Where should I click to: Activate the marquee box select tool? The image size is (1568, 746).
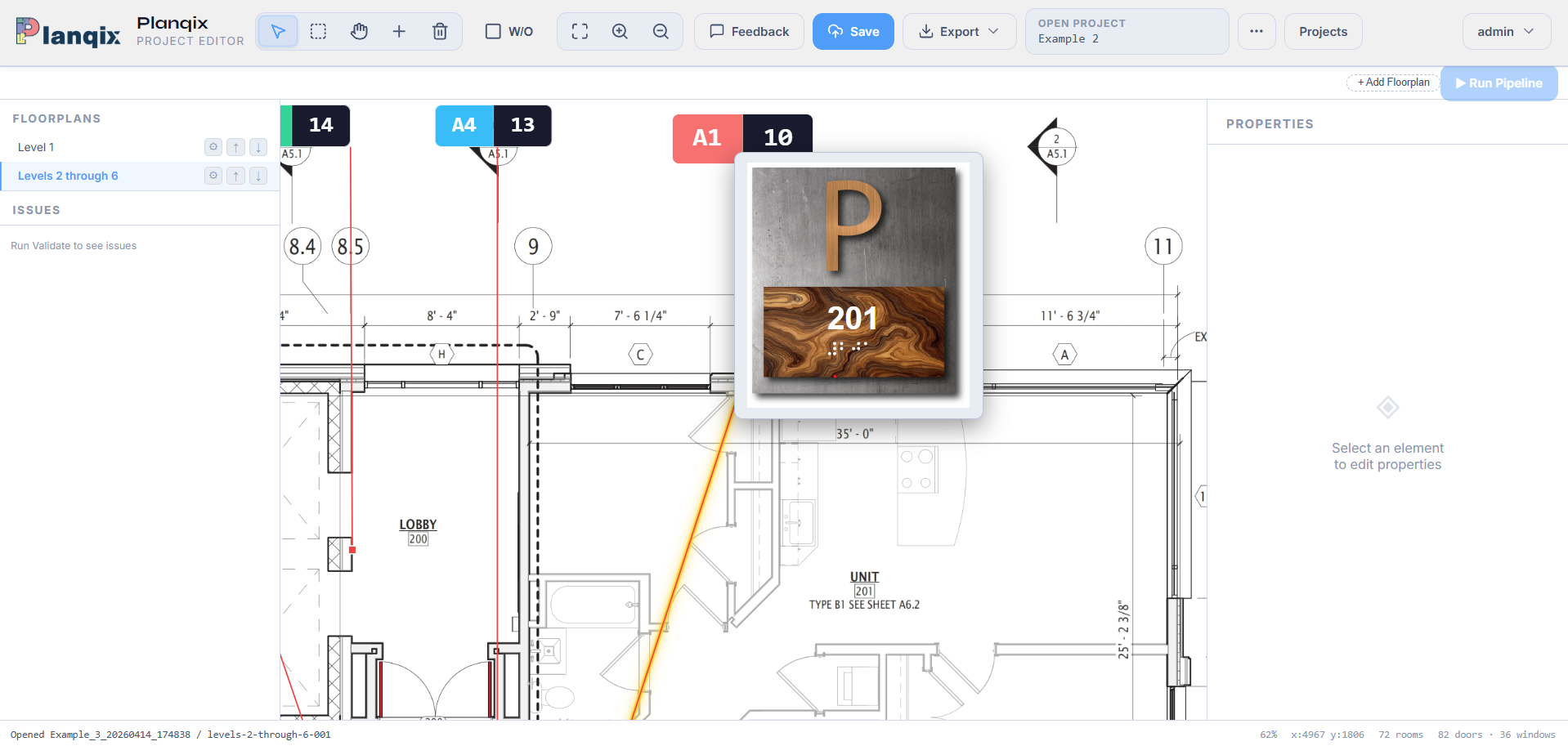(x=318, y=32)
